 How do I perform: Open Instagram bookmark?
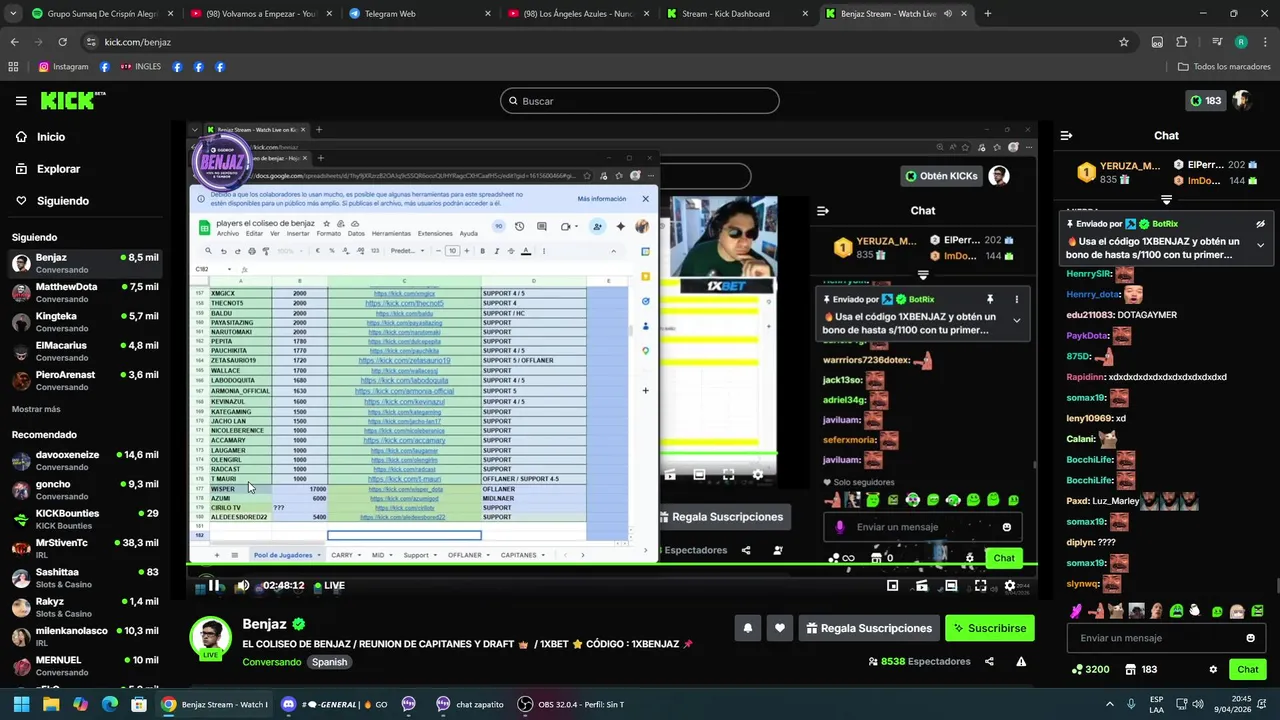coord(63,67)
